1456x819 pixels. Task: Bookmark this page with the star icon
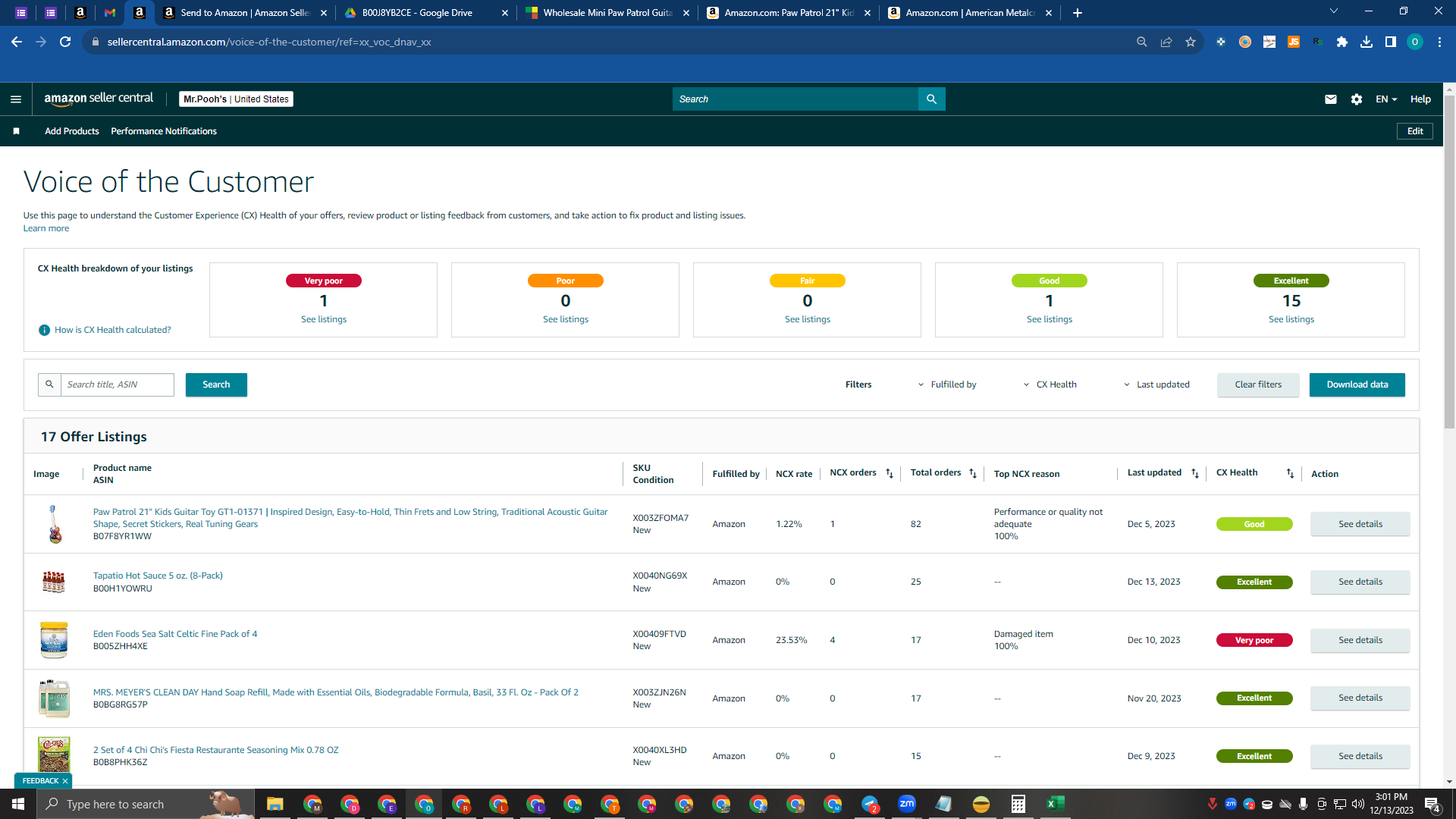1191,42
